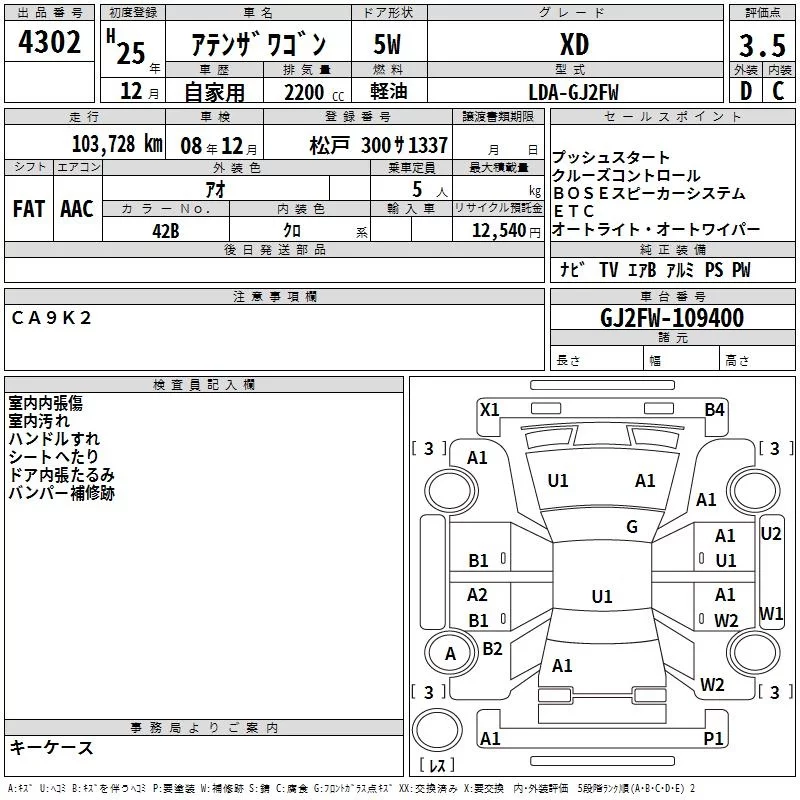Select the G windshield mark on the diagram

(631, 527)
